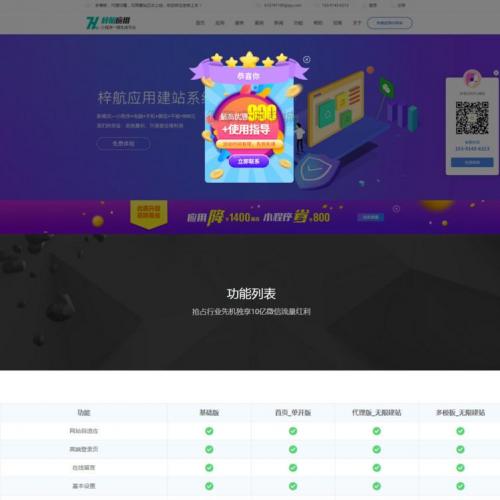The image size is (500, 500).
Task: Click 在线留言 checkmark under 代理版_无限建站
Action: click(377, 468)
